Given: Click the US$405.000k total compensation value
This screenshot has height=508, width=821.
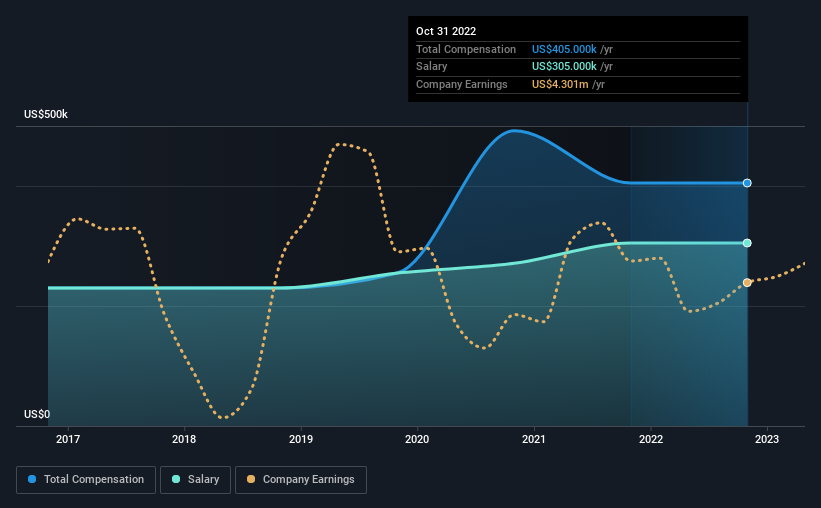Looking at the screenshot, I should pyautogui.click(x=564, y=49).
